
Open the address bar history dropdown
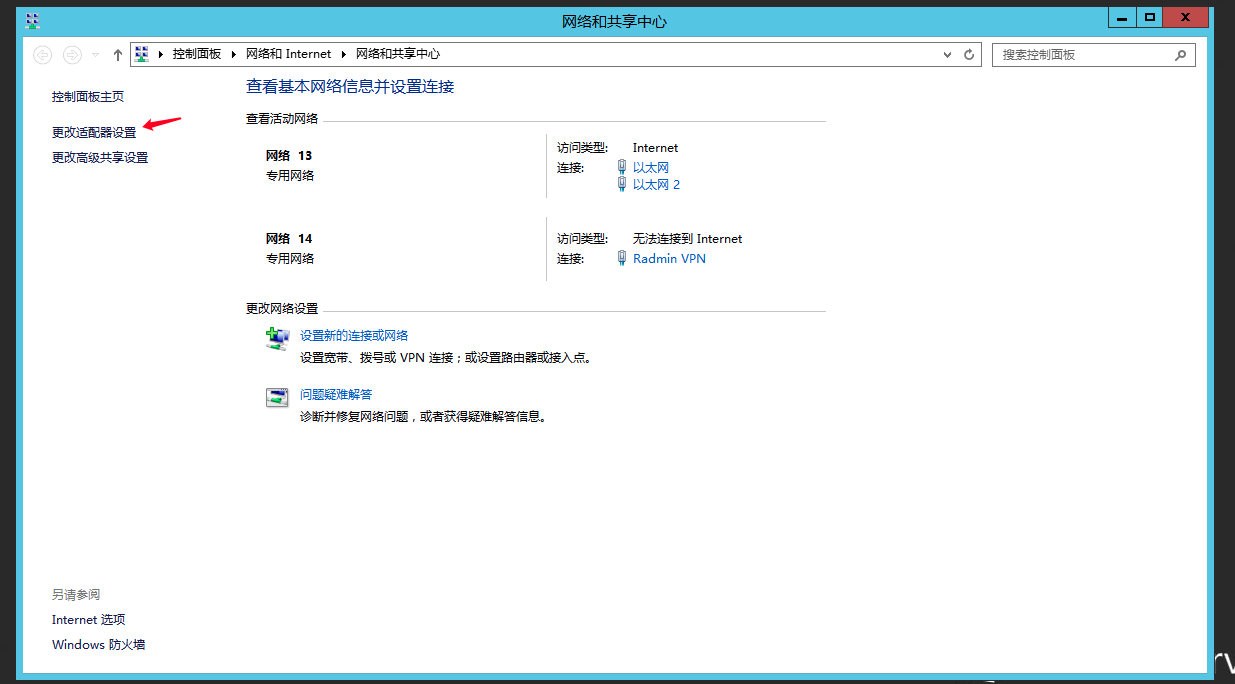[948, 55]
